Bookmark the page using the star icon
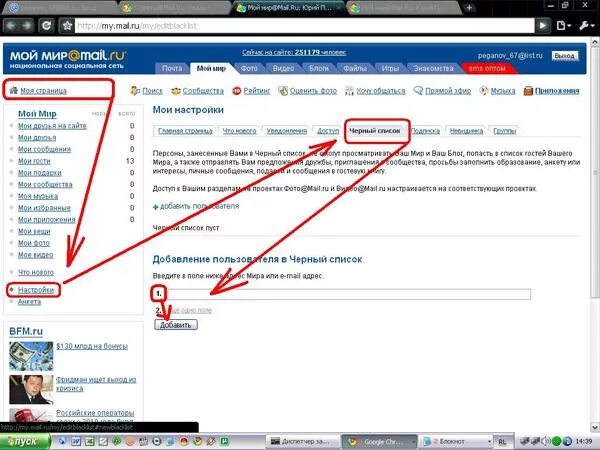 (67, 26)
